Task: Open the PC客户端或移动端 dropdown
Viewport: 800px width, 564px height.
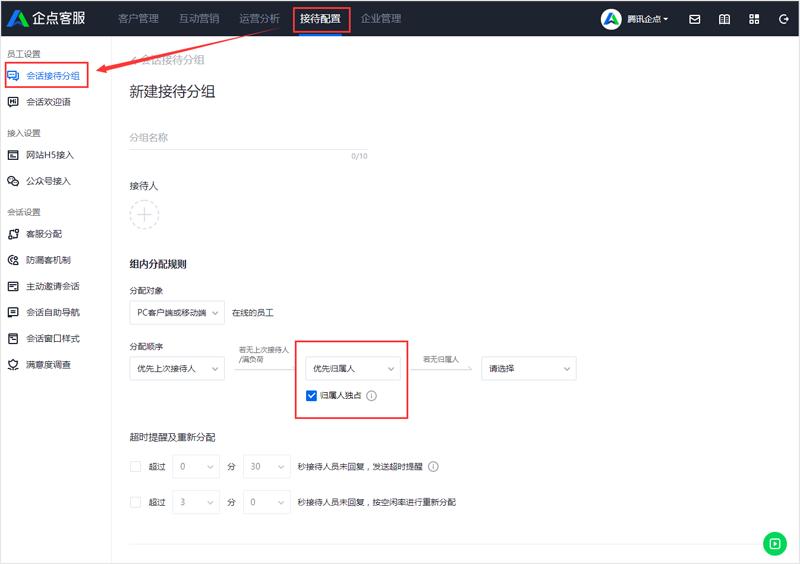Action: (177, 312)
